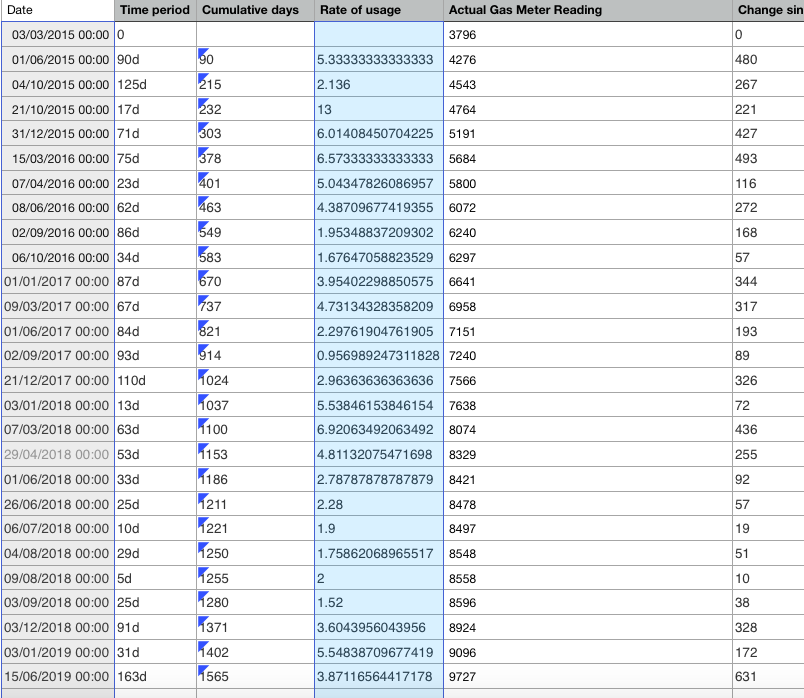804x698 pixels.
Task: Select rate of usage cell 13
Action: click(x=379, y=109)
